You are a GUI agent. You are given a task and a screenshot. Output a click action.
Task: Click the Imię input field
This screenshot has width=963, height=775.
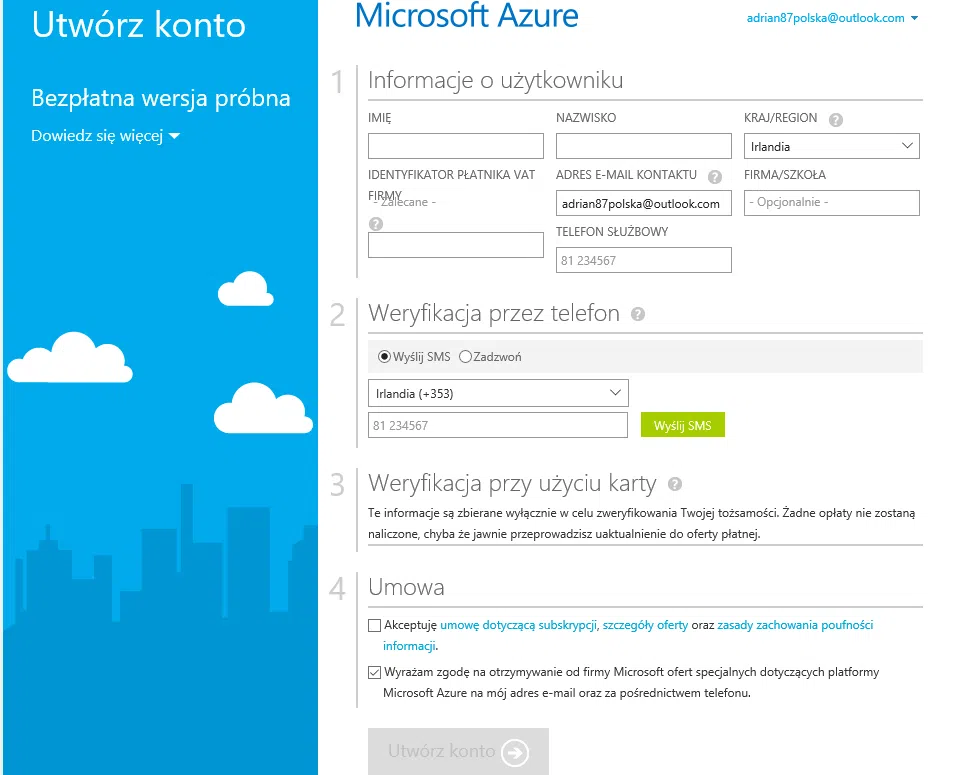(455, 147)
